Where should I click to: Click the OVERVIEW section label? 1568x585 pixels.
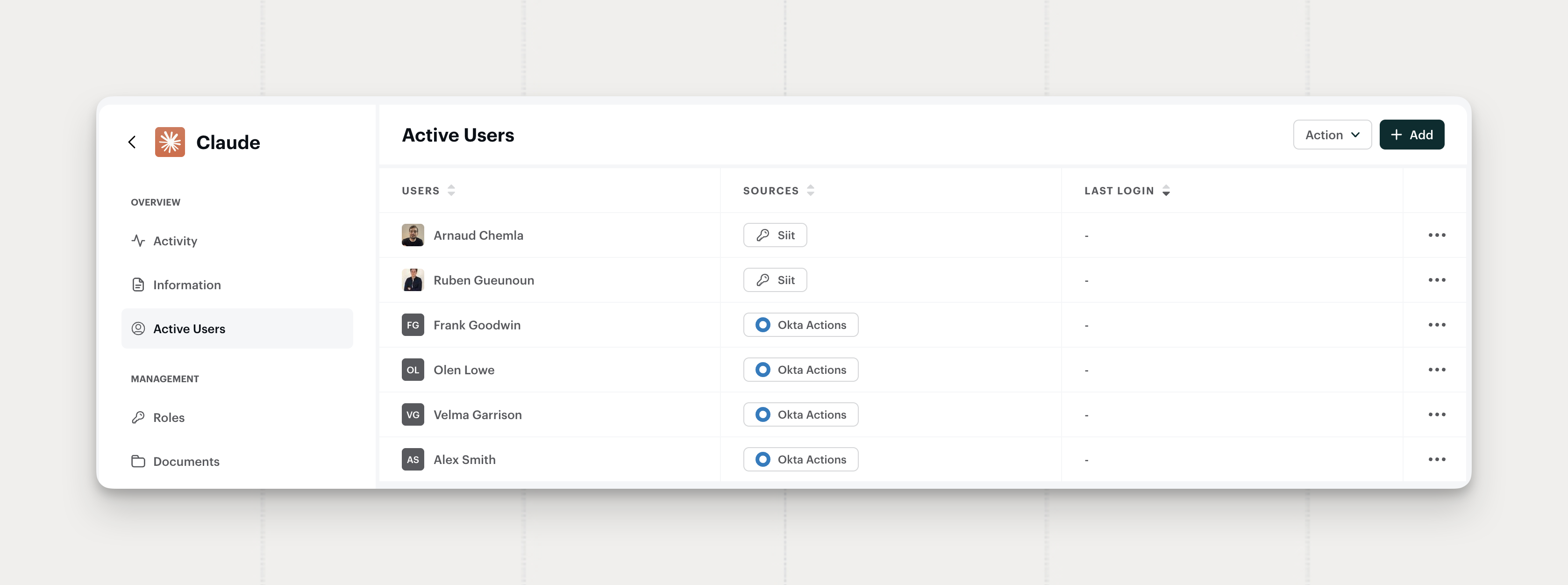pyautogui.click(x=156, y=202)
